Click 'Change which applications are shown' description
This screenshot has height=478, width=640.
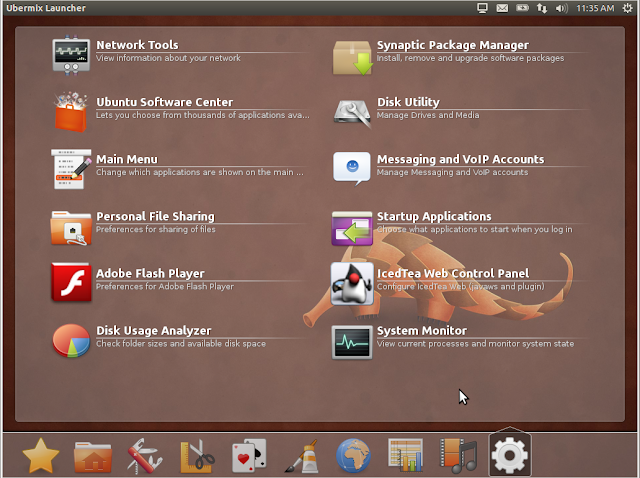pos(200,172)
